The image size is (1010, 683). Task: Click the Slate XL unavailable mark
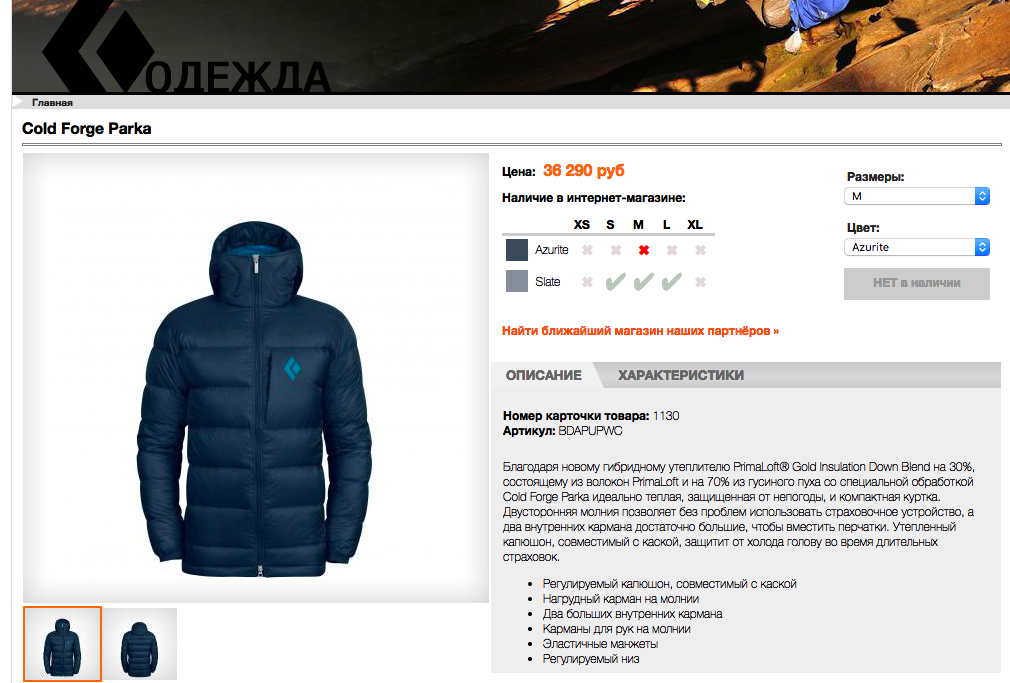[x=700, y=282]
